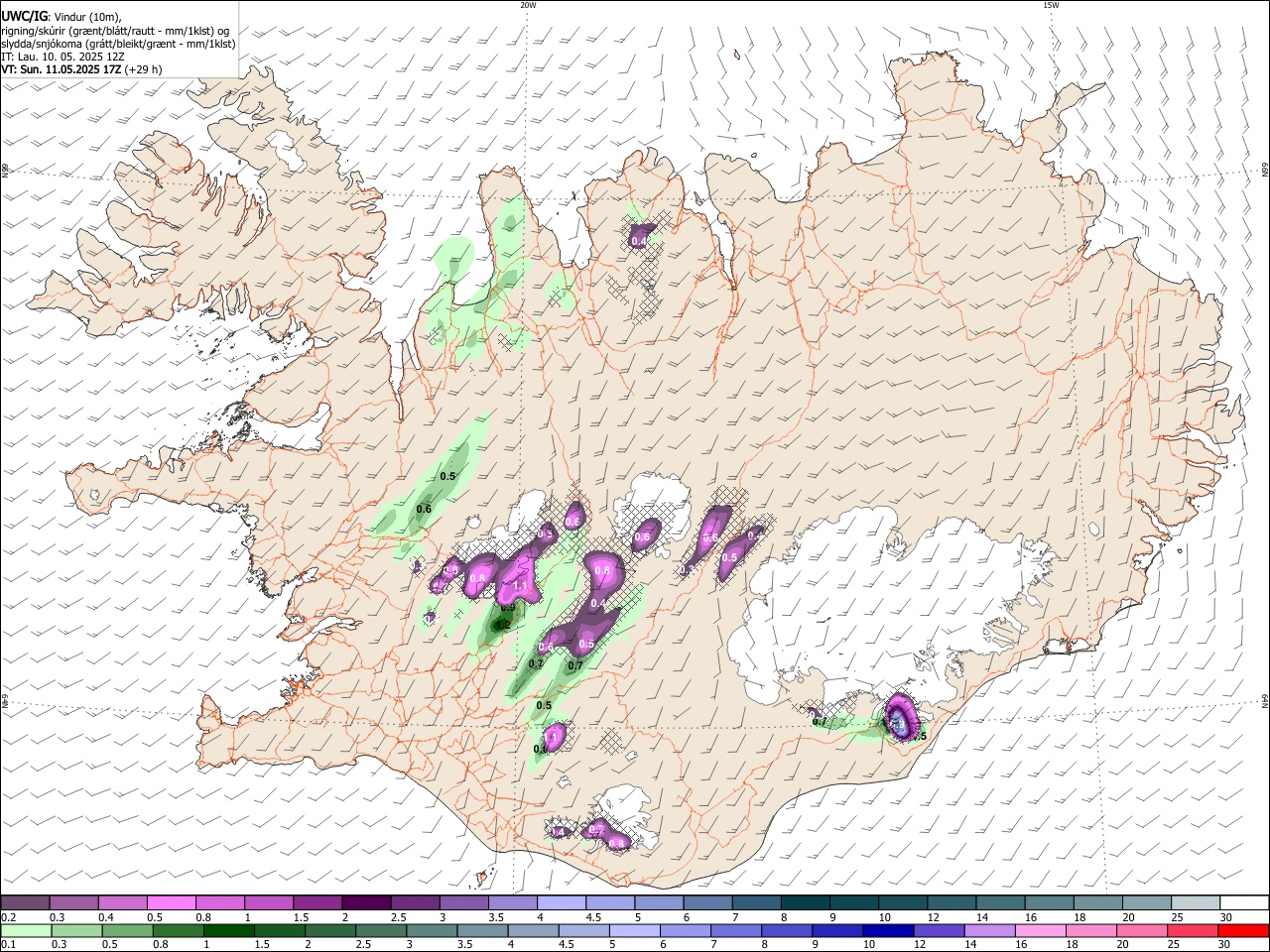1270x952 pixels.
Task: Select the mauve 0.2–0.3 swatch in upper legend
Action: coord(25,902)
